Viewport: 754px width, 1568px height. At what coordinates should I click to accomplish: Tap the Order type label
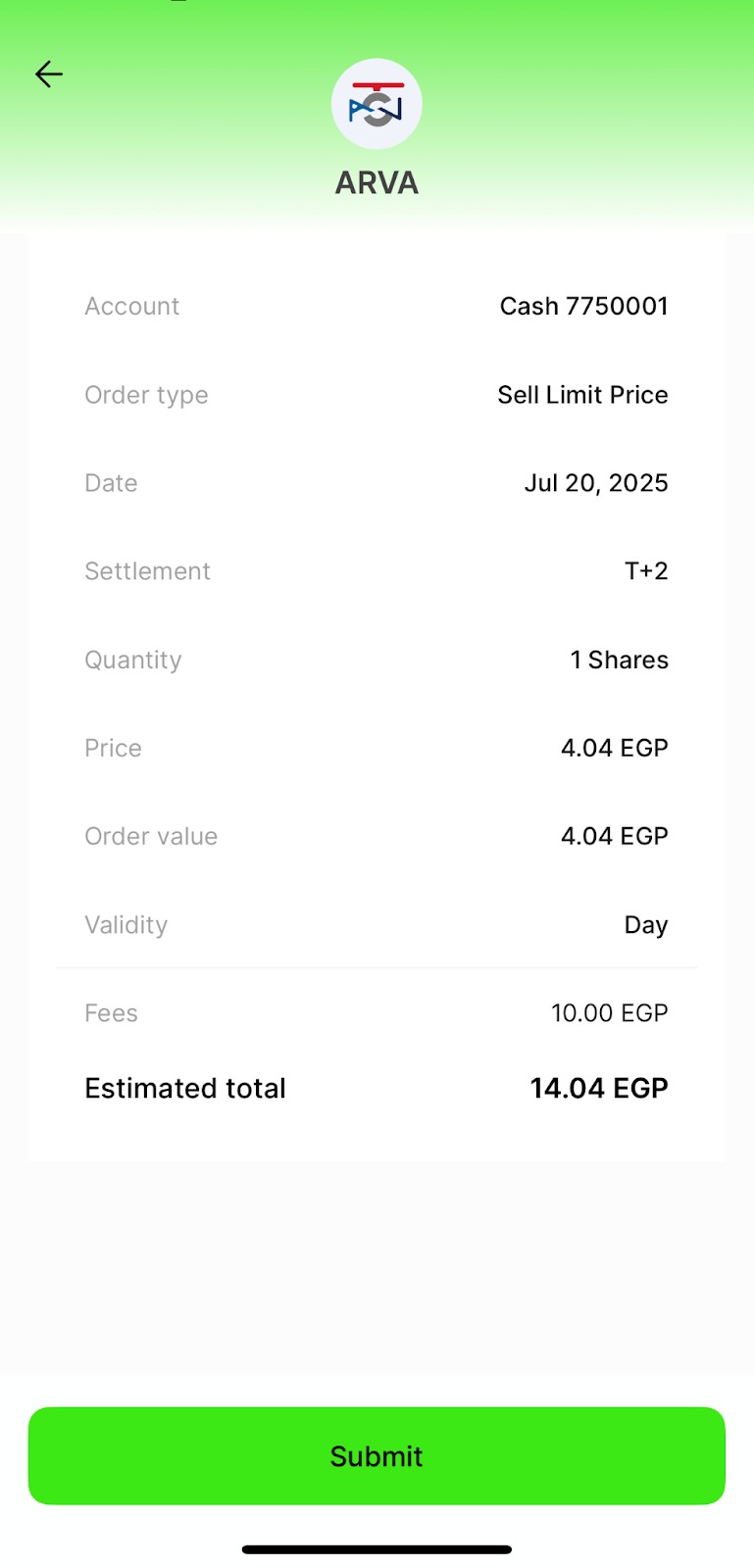(146, 395)
